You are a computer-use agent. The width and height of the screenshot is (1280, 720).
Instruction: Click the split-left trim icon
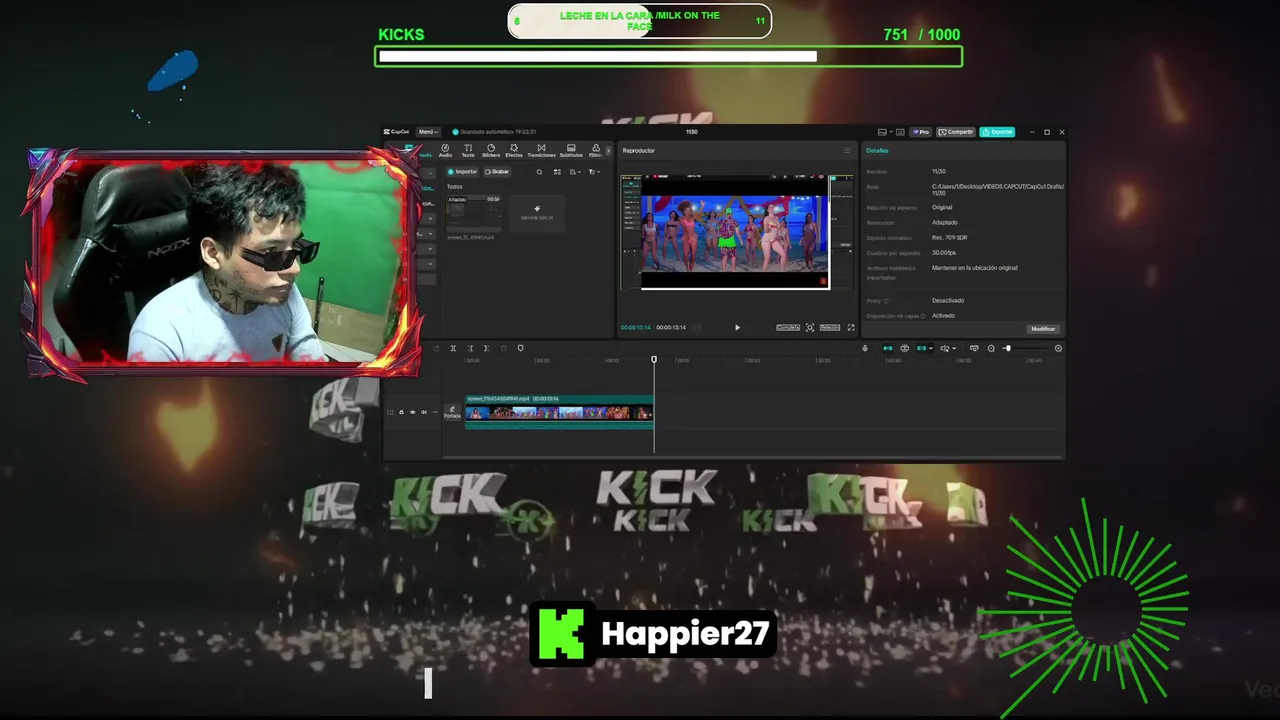pos(470,348)
